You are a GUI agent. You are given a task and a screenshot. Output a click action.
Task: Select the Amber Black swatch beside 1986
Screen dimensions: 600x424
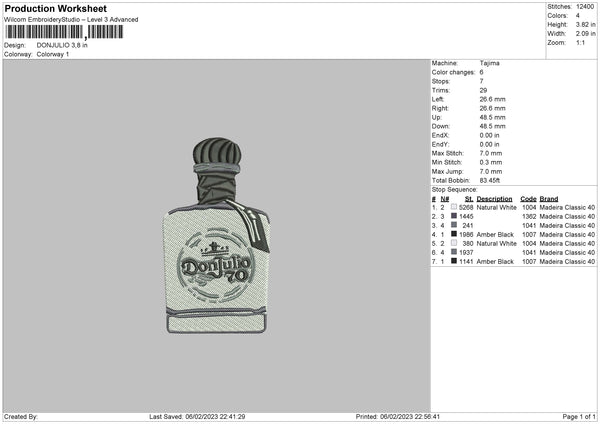point(454,234)
